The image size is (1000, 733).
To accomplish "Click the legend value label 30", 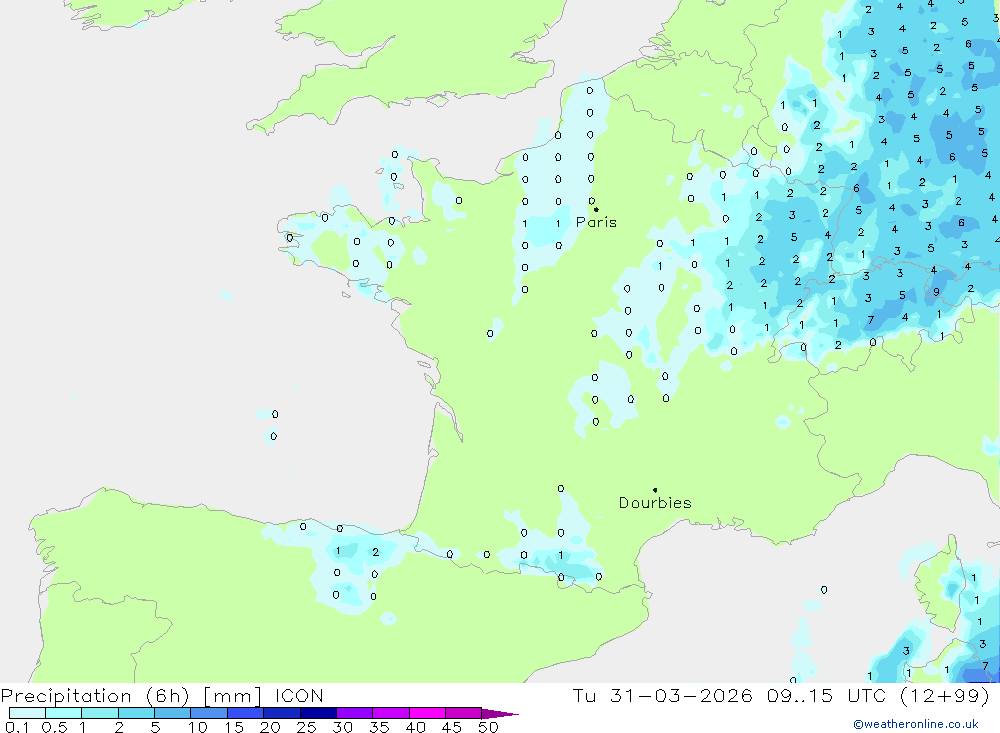I will (342, 727).
